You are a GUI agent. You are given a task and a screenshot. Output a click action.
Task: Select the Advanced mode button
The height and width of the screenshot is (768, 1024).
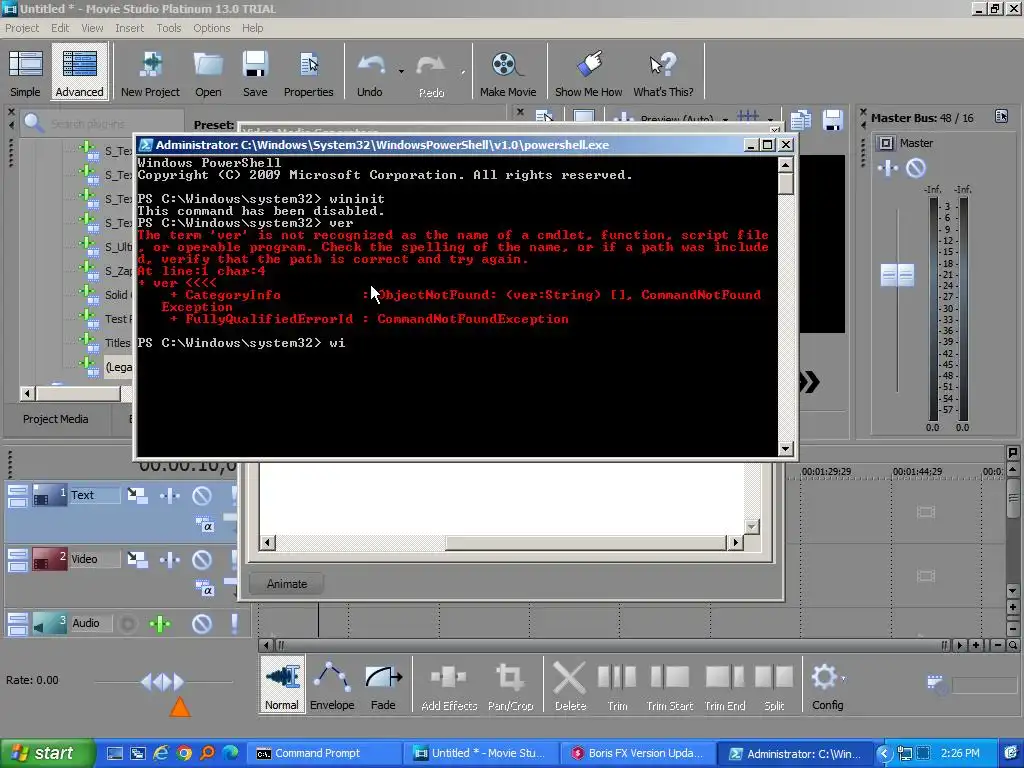coord(79,72)
